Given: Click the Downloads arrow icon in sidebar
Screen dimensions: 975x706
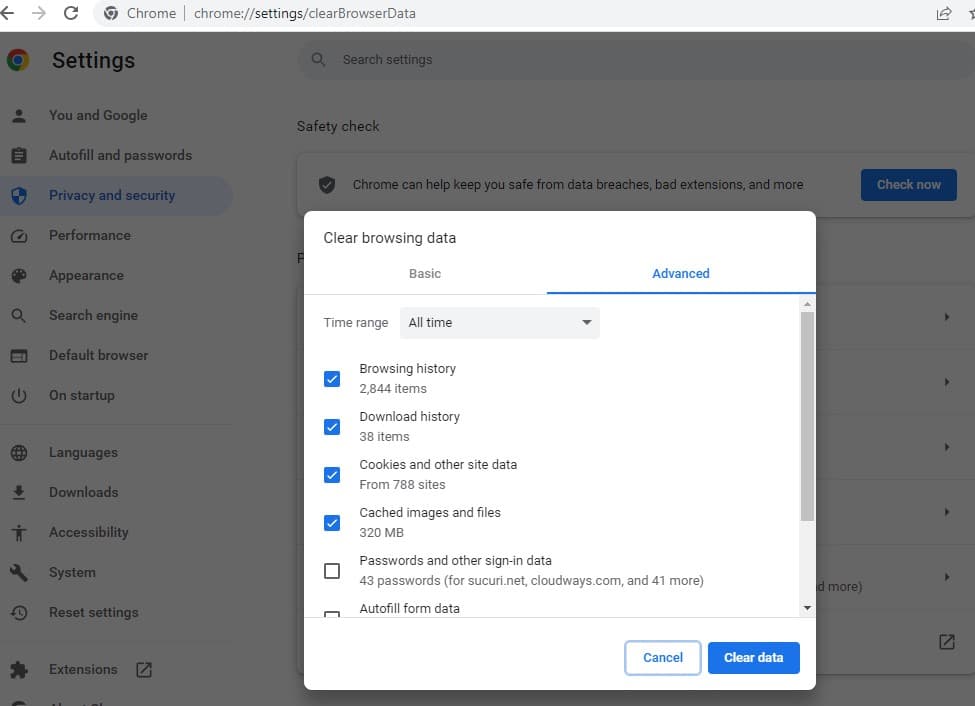Looking at the screenshot, I should 18,493.
